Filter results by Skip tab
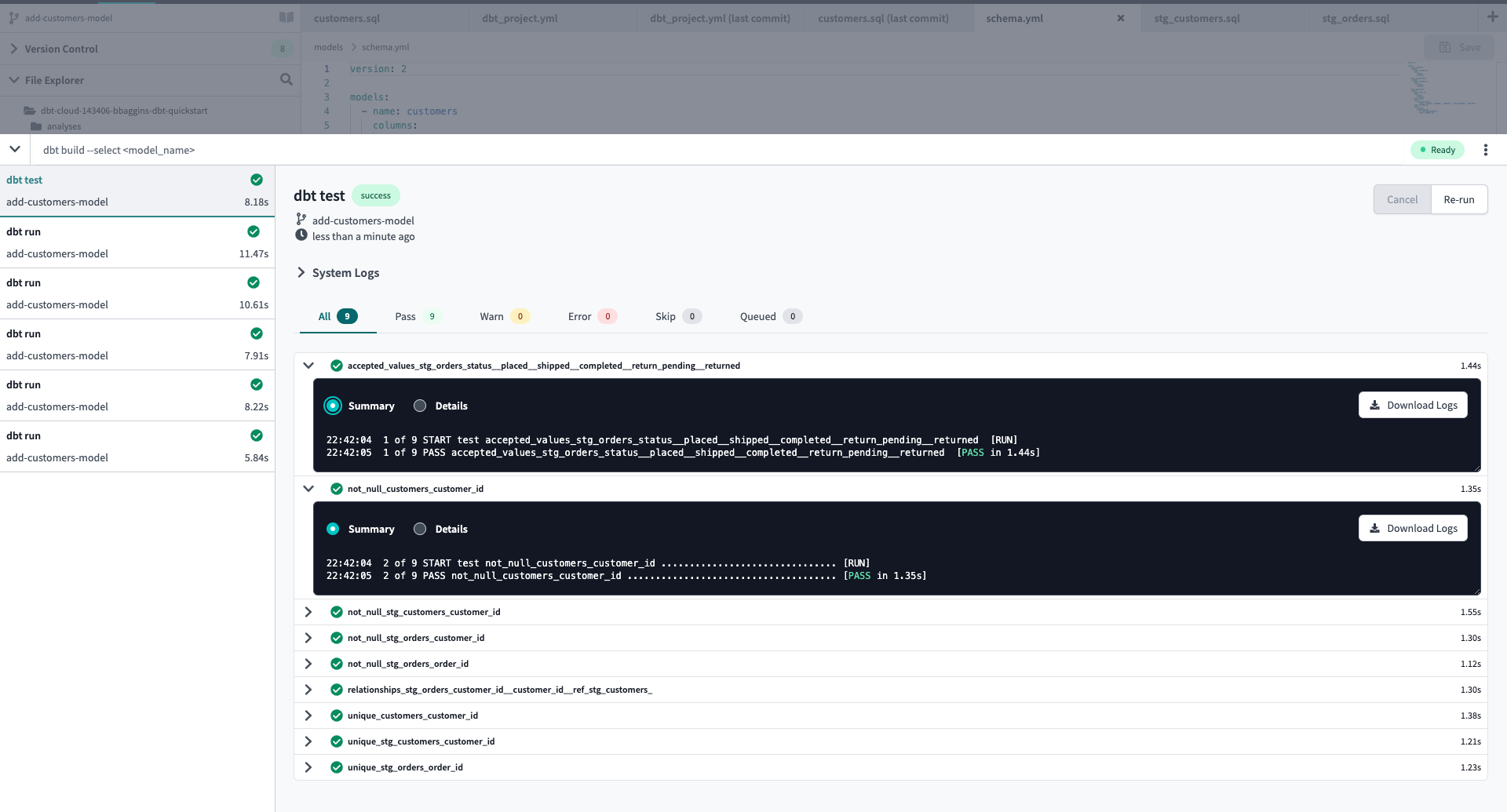This screenshot has height=812, width=1507. coord(678,316)
